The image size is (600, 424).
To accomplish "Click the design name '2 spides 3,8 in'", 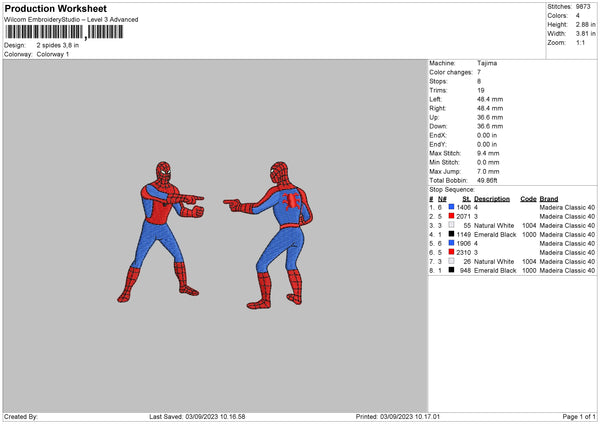I will pos(58,45).
